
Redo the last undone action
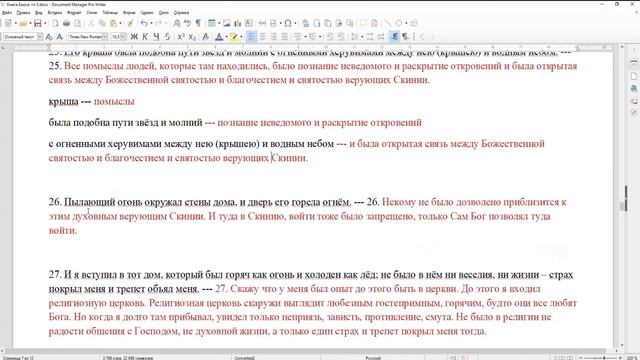pos(159,23)
